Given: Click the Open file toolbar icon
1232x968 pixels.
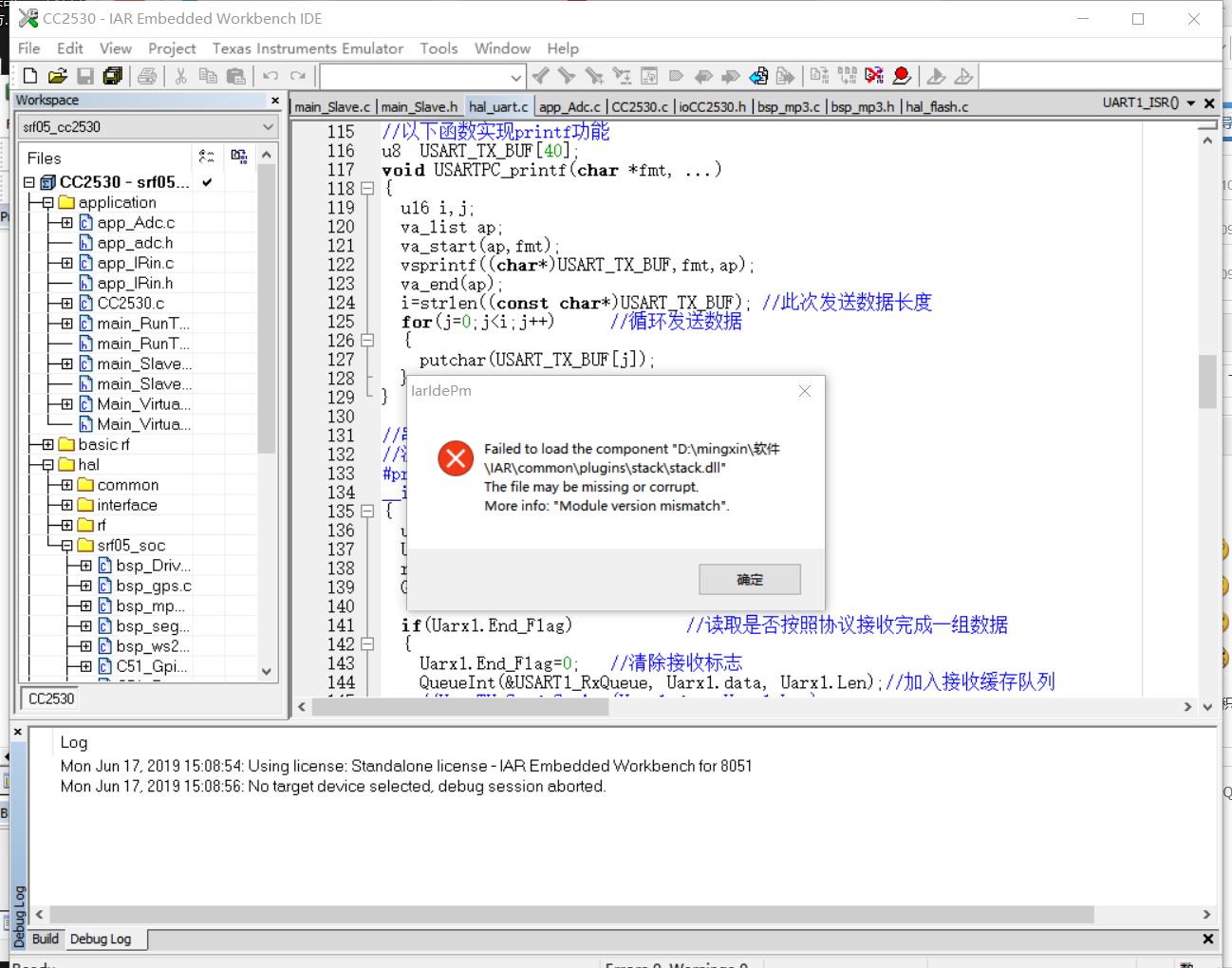Looking at the screenshot, I should point(58,76).
